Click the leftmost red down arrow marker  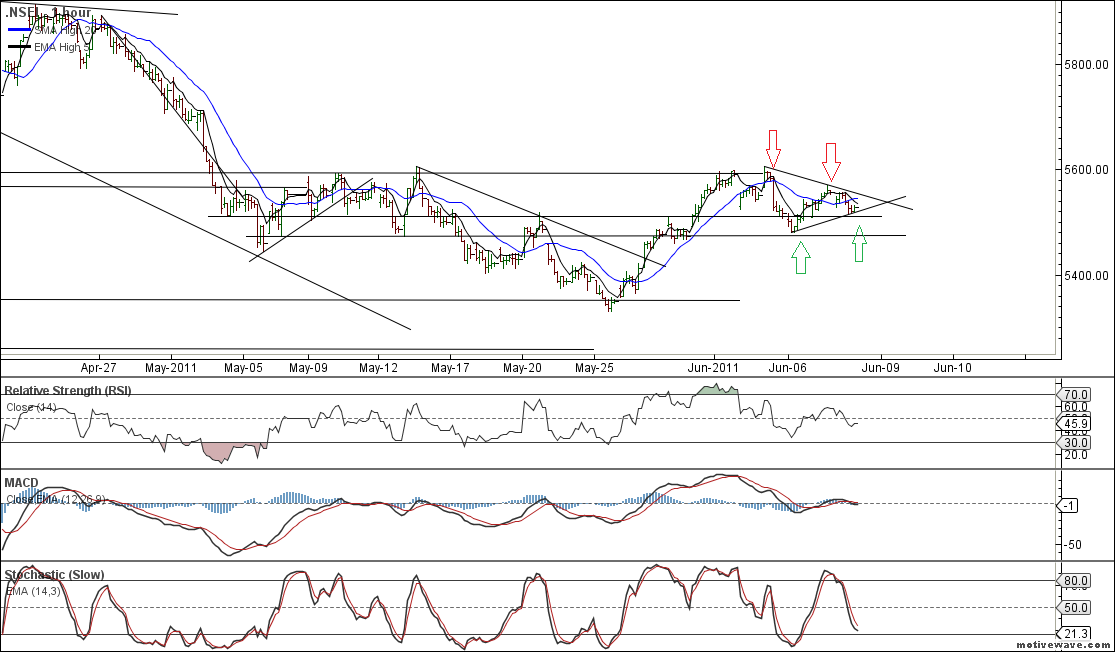772,142
